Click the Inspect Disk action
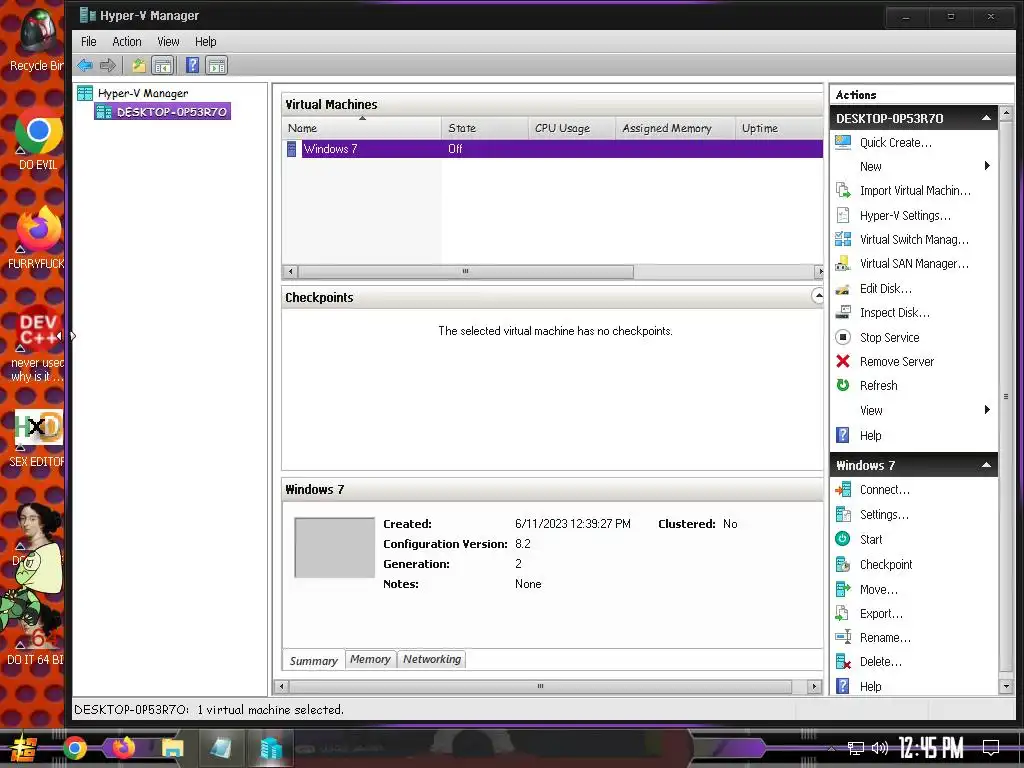The image size is (1024, 768). click(x=894, y=313)
